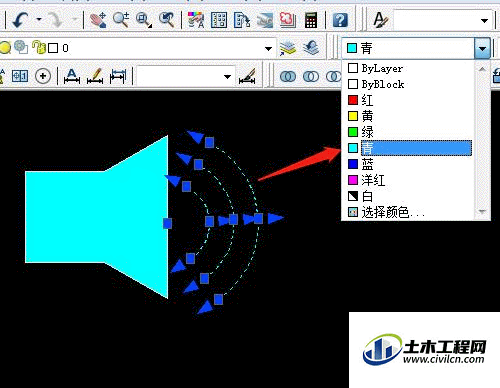The image size is (500, 388).
Task: Expand the dimension style dropdown arrow
Action: click(227, 77)
